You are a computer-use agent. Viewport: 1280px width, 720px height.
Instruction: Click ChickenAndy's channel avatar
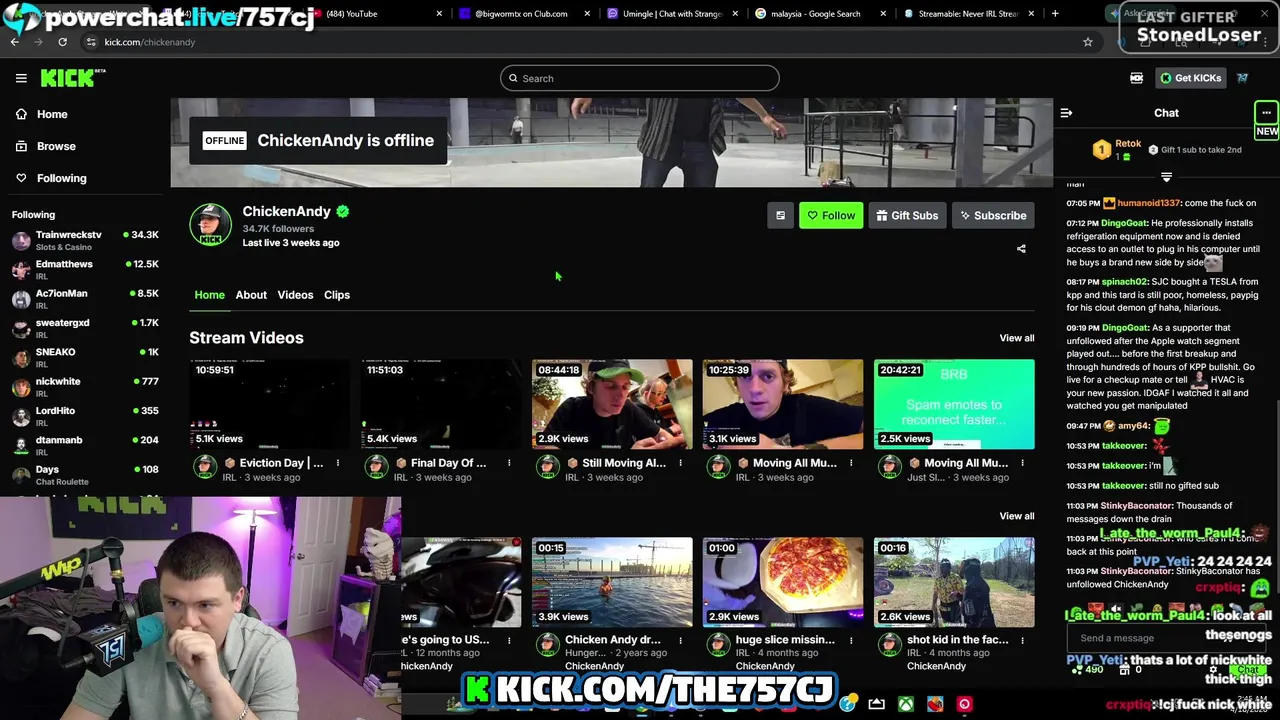point(210,225)
